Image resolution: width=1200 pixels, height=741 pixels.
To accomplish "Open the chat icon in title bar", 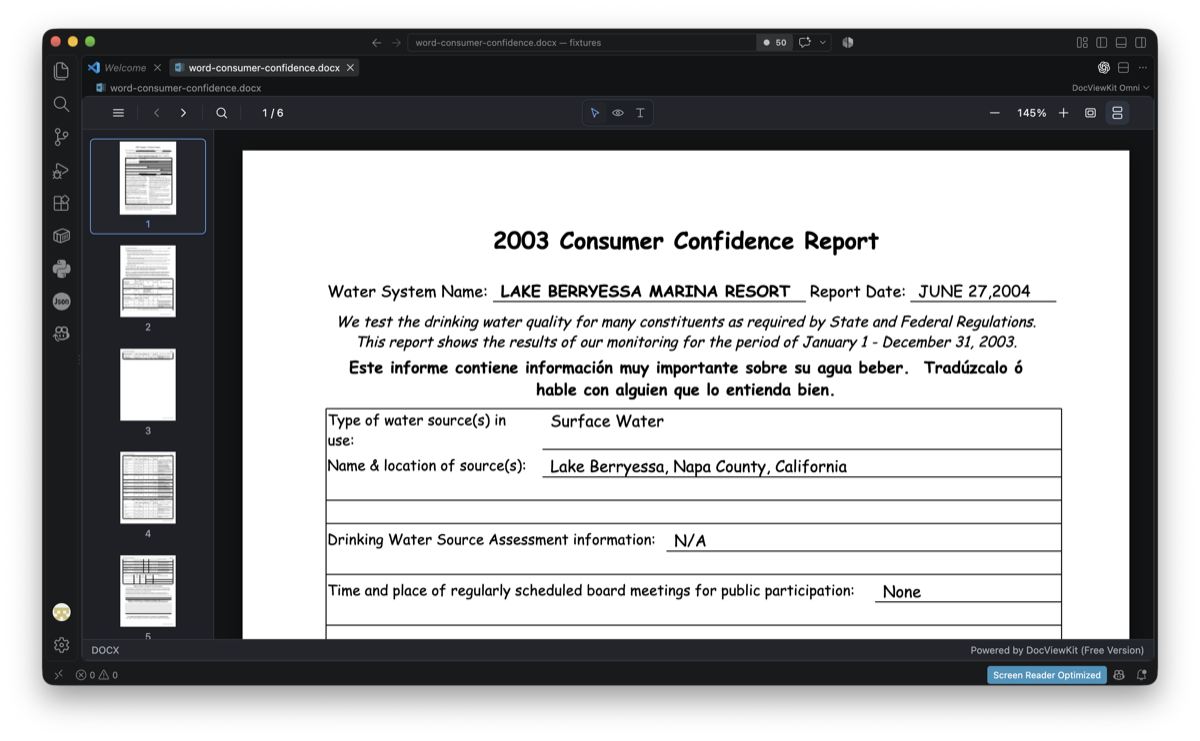I will pos(805,42).
